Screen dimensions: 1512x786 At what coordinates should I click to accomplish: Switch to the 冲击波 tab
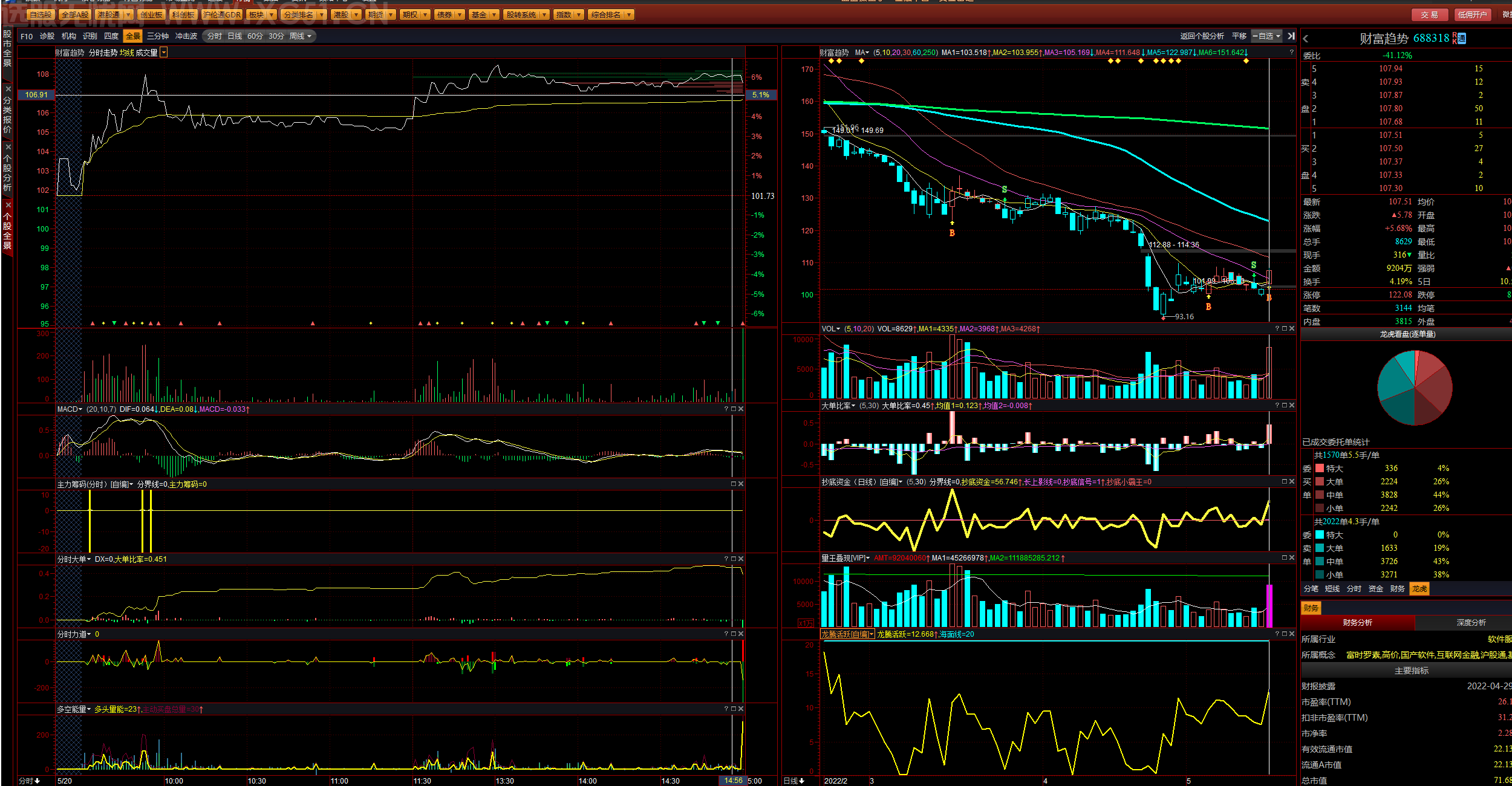tap(186, 36)
